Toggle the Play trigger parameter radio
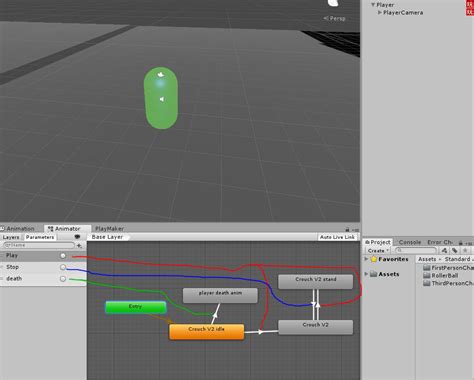This screenshot has width=474, height=380. (63, 256)
